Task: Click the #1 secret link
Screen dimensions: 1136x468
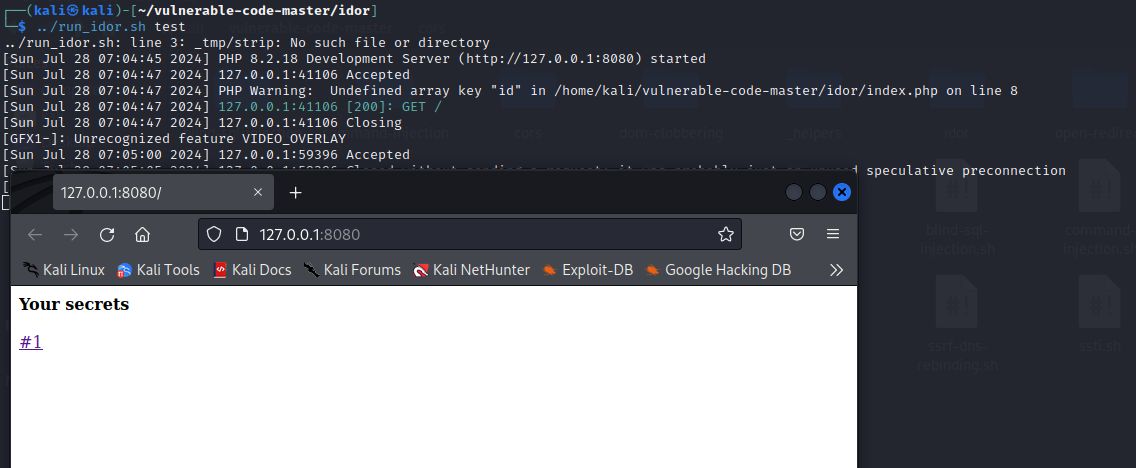Action: pyautogui.click(x=31, y=342)
